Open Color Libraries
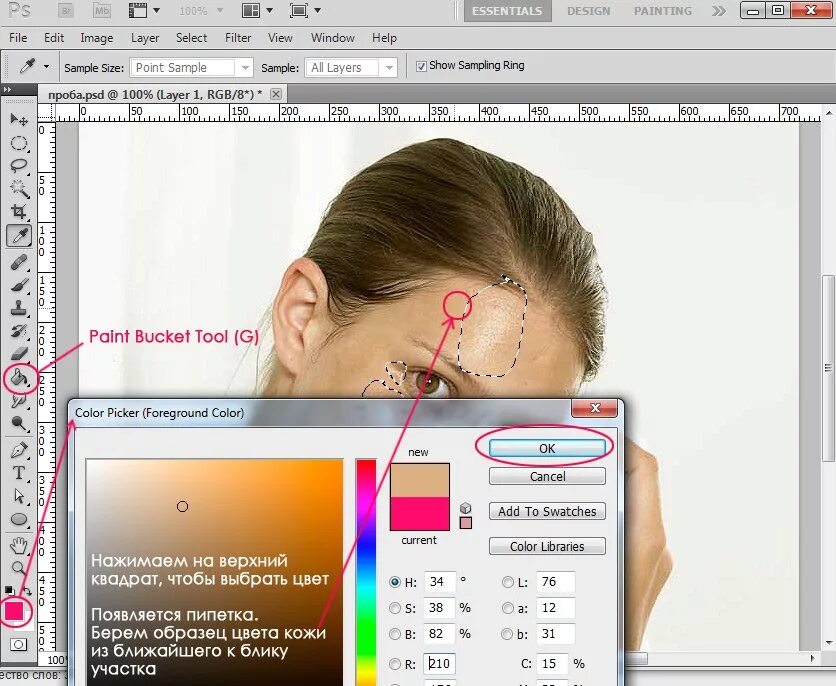 (x=547, y=546)
